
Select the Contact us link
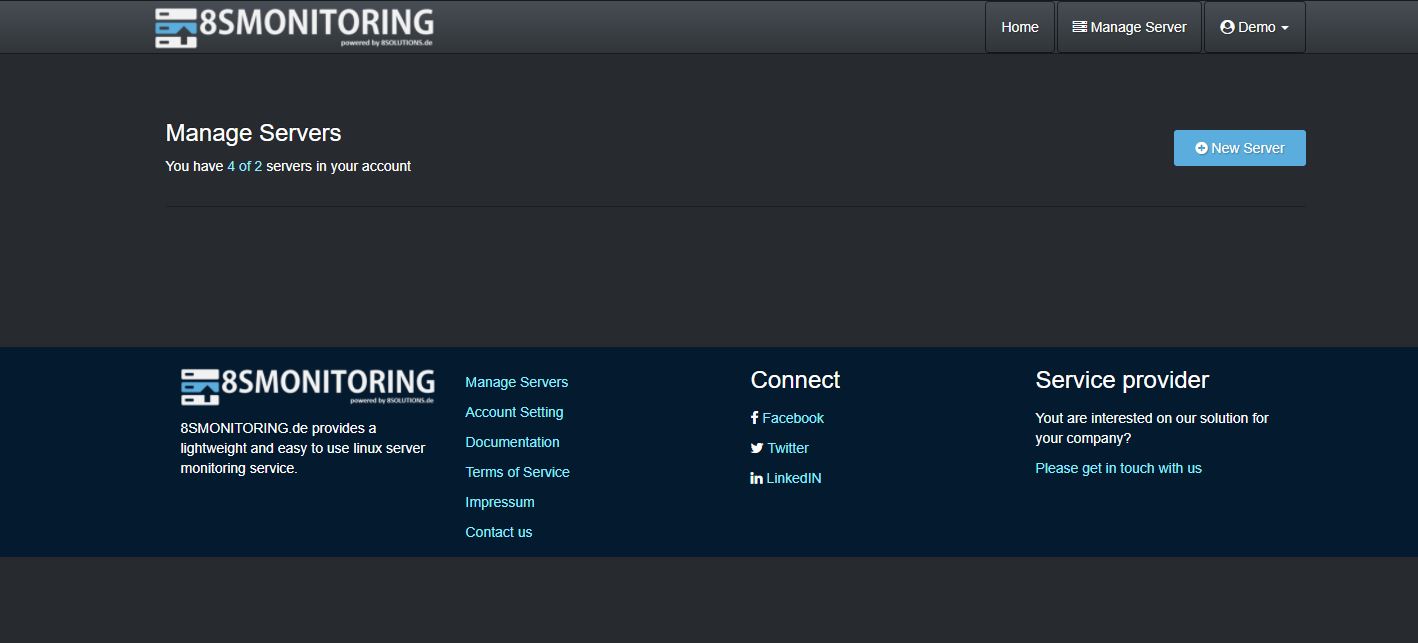[498, 532]
